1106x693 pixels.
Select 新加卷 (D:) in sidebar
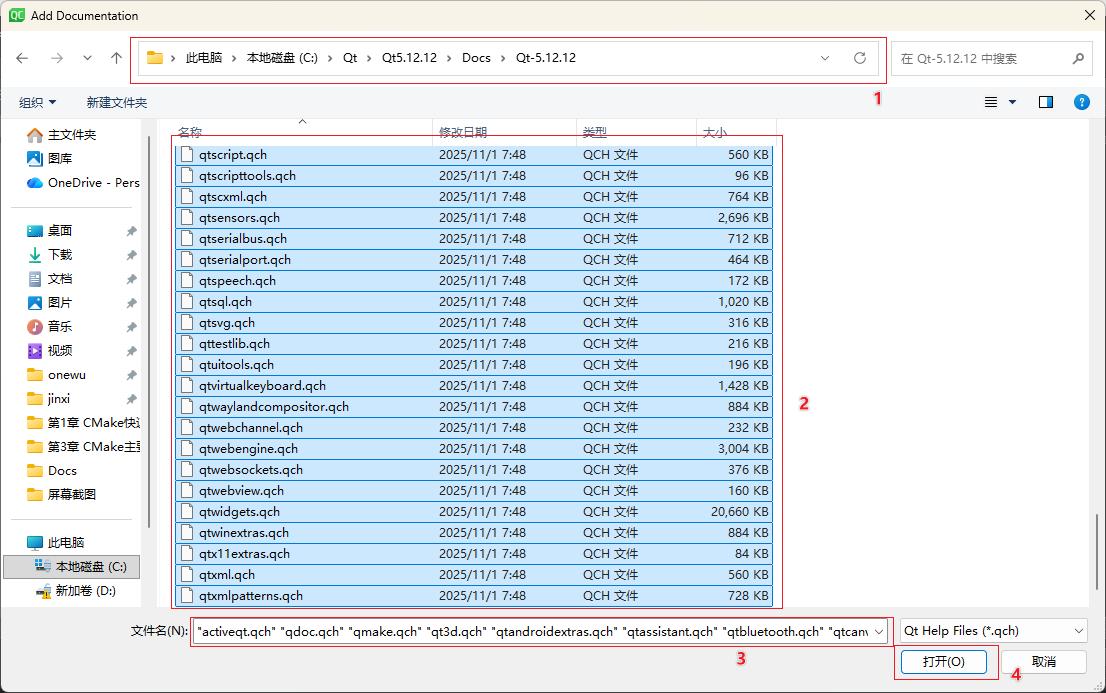pos(85,591)
